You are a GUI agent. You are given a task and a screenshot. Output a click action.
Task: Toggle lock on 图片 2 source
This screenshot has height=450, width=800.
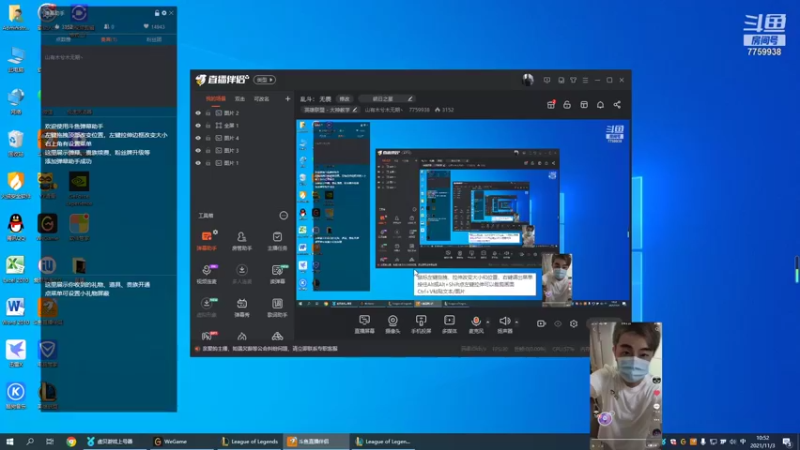pos(208,113)
